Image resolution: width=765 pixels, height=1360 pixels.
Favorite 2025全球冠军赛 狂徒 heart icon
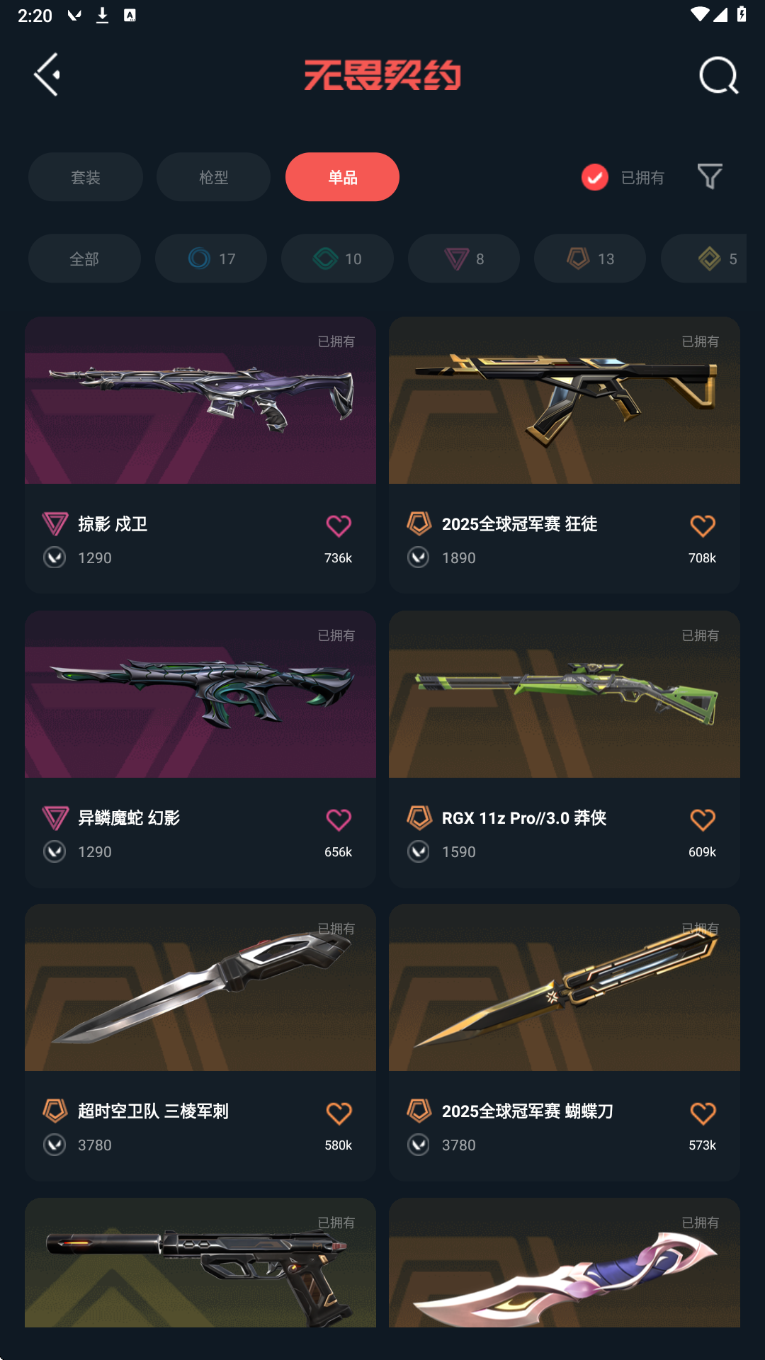(703, 525)
